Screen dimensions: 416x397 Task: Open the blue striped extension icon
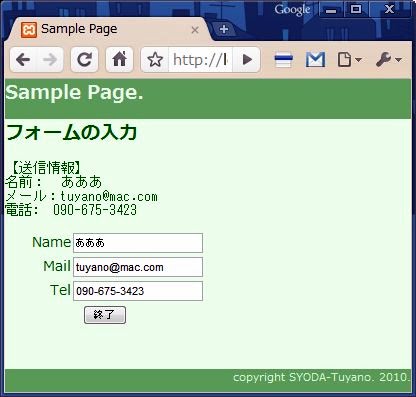coord(283,60)
